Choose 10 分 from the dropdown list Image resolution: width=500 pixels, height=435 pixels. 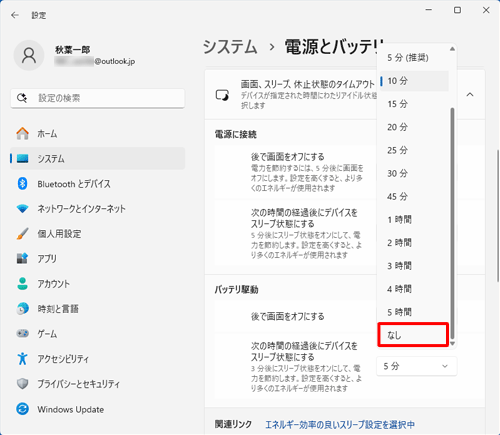(x=414, y=81)
